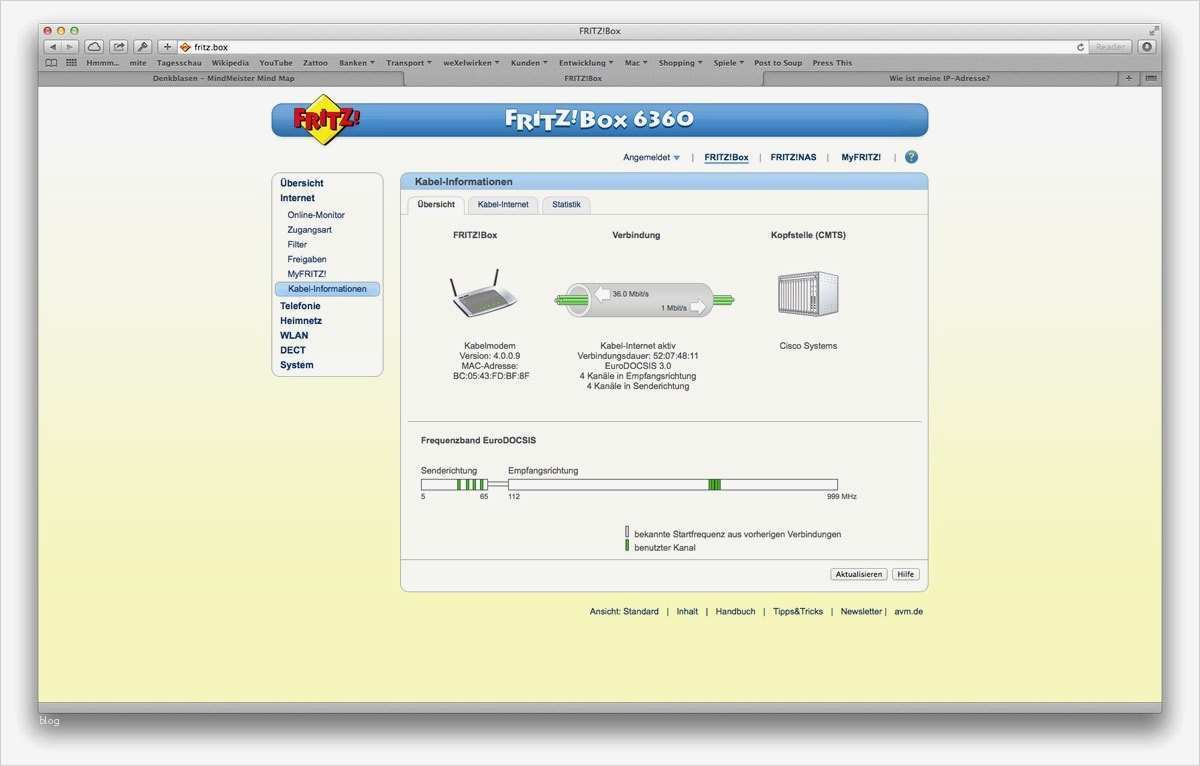Open the help question mark icon

coord(911,157)
